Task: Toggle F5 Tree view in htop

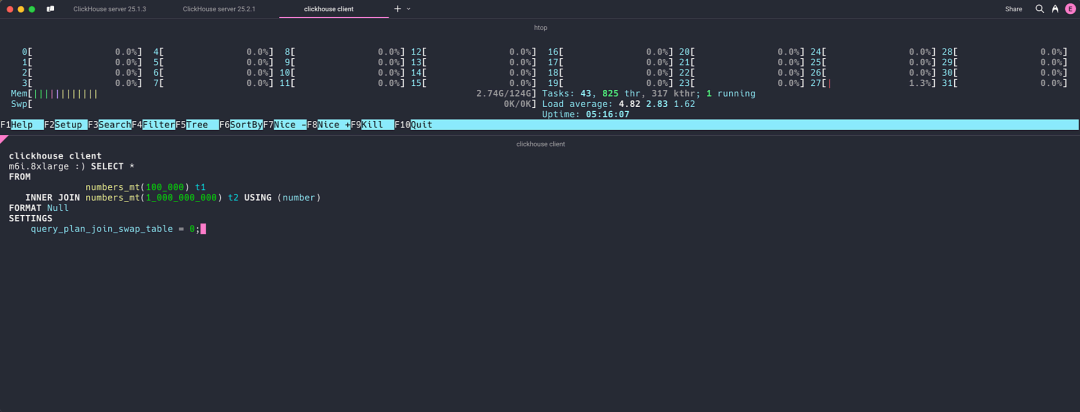Action: tap(197, 125)
